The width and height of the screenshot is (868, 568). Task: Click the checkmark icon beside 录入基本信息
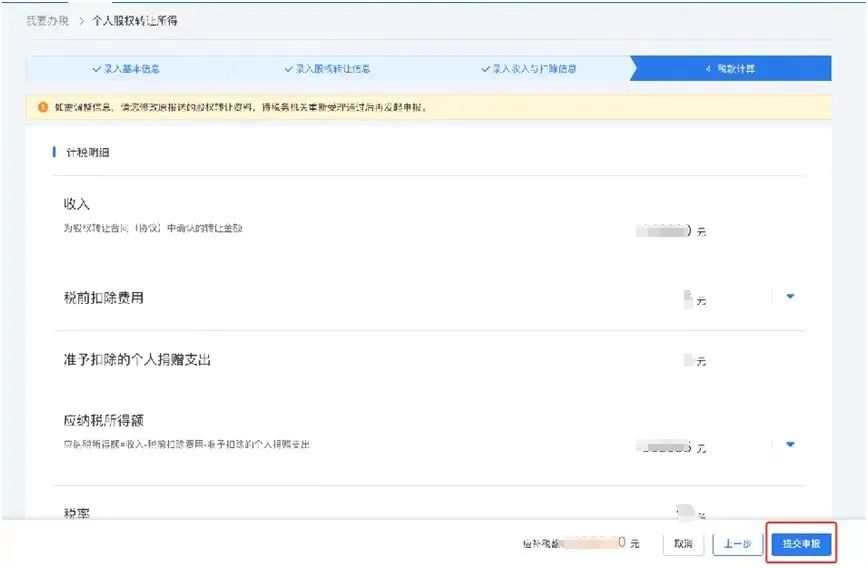coord(97,69)
